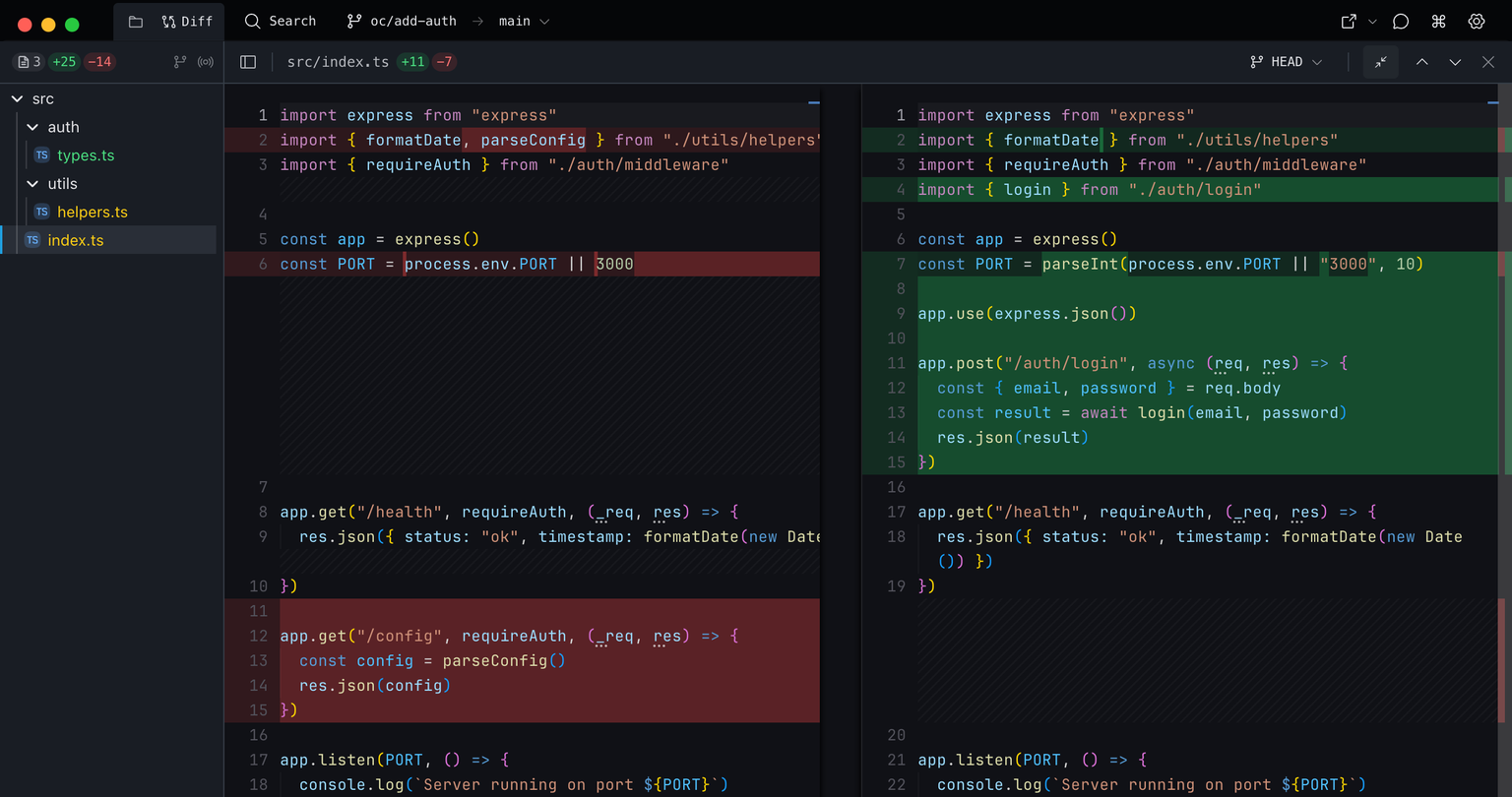This screenshot has width=1512, height=797.
Task: Toggle collapse unchanged lines icon
Action: point(1381,62)
